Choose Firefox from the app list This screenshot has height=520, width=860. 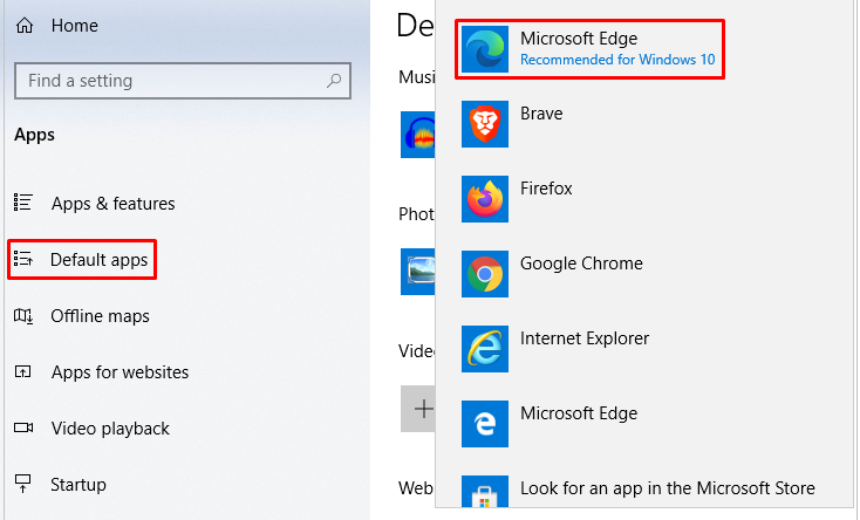[x=546, y=189]
